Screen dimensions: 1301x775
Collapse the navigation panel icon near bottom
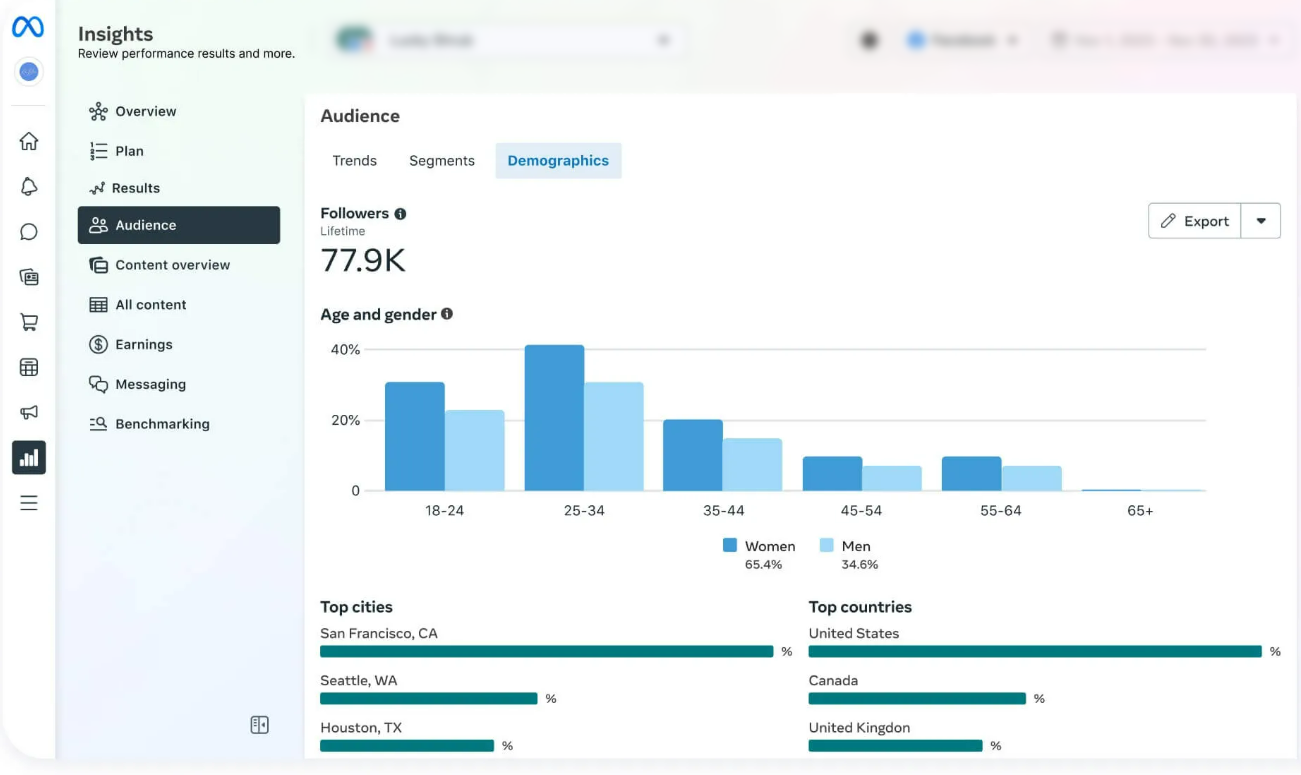point(259,723)
